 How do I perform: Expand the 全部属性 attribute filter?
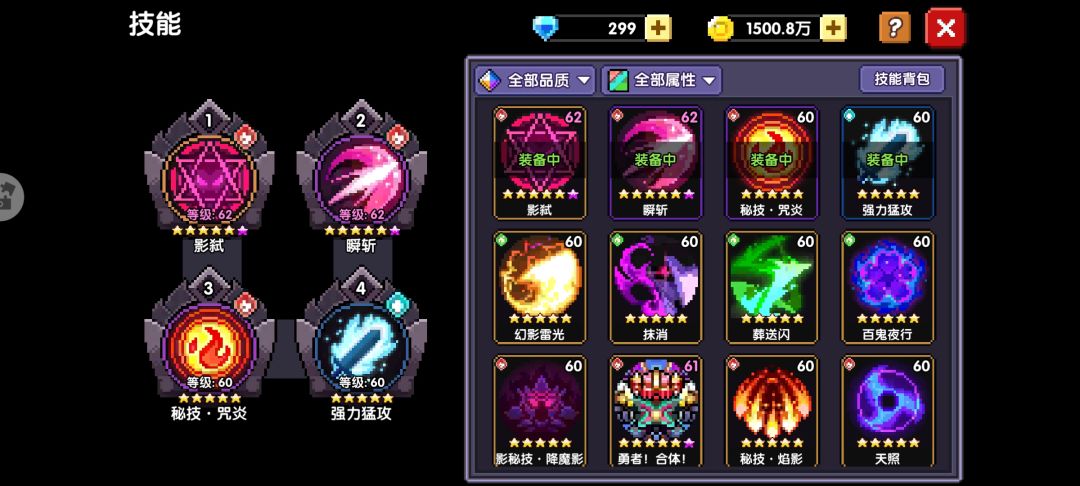[661, 81]
